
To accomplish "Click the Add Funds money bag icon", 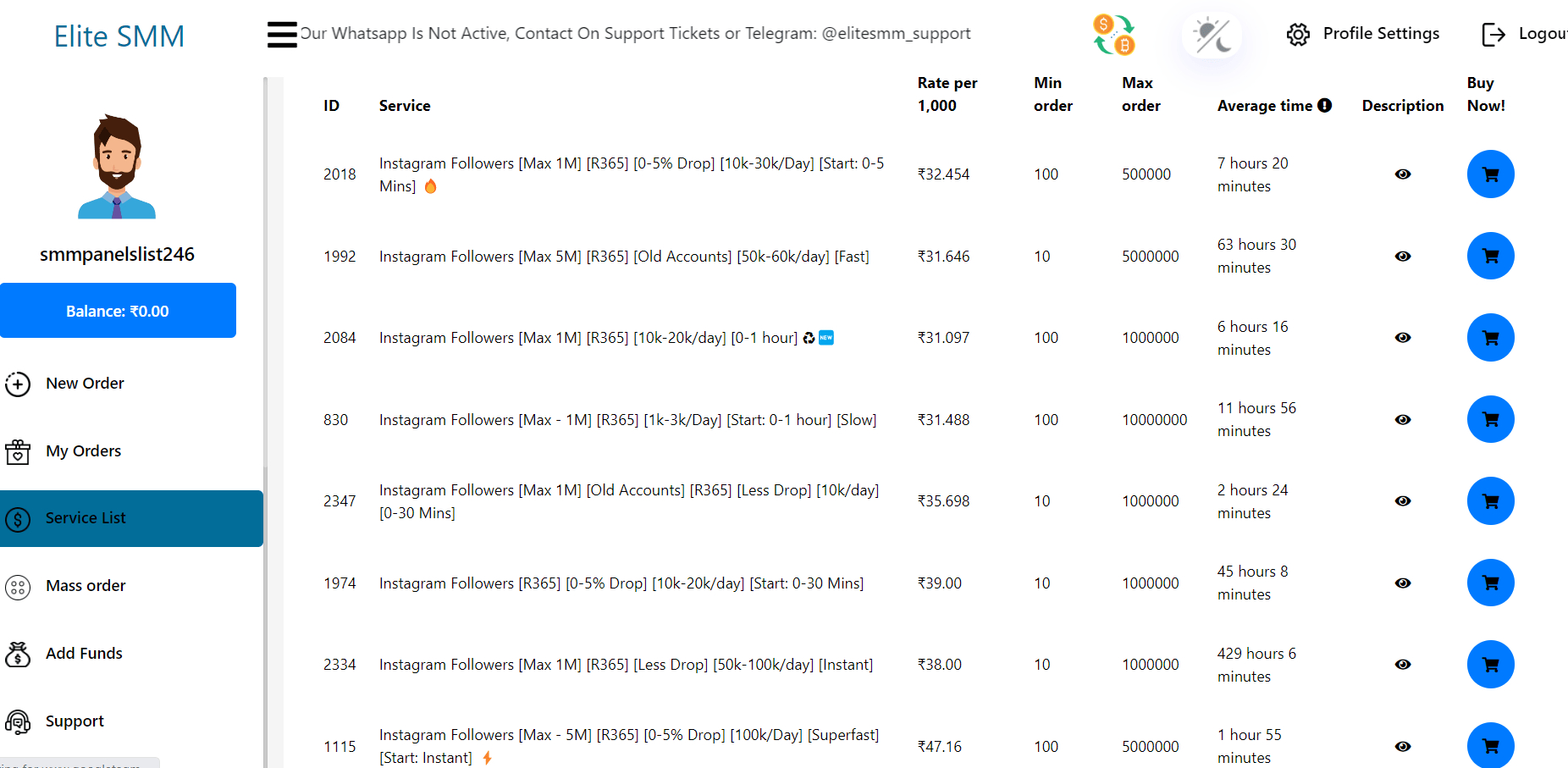I will [18, 654].
